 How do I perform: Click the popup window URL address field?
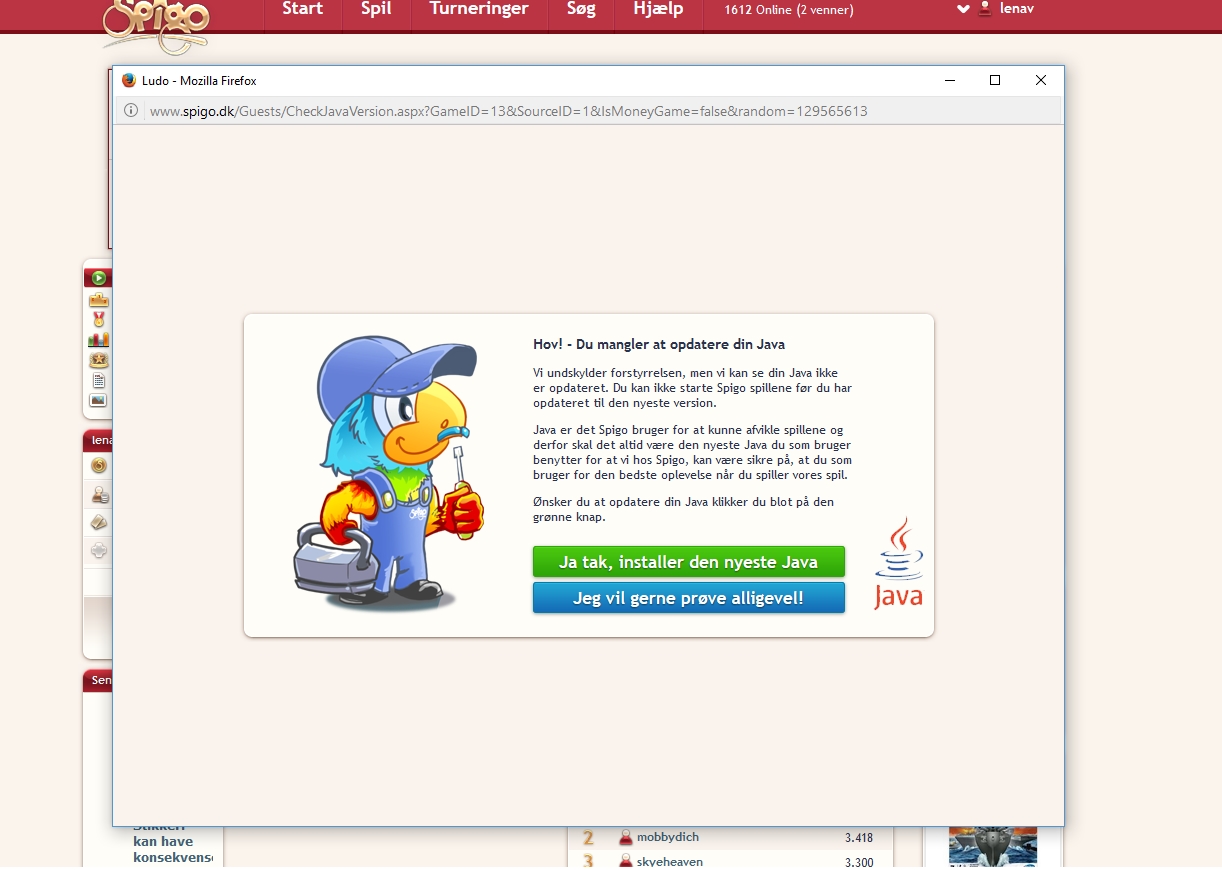click(x=508, y=111)
